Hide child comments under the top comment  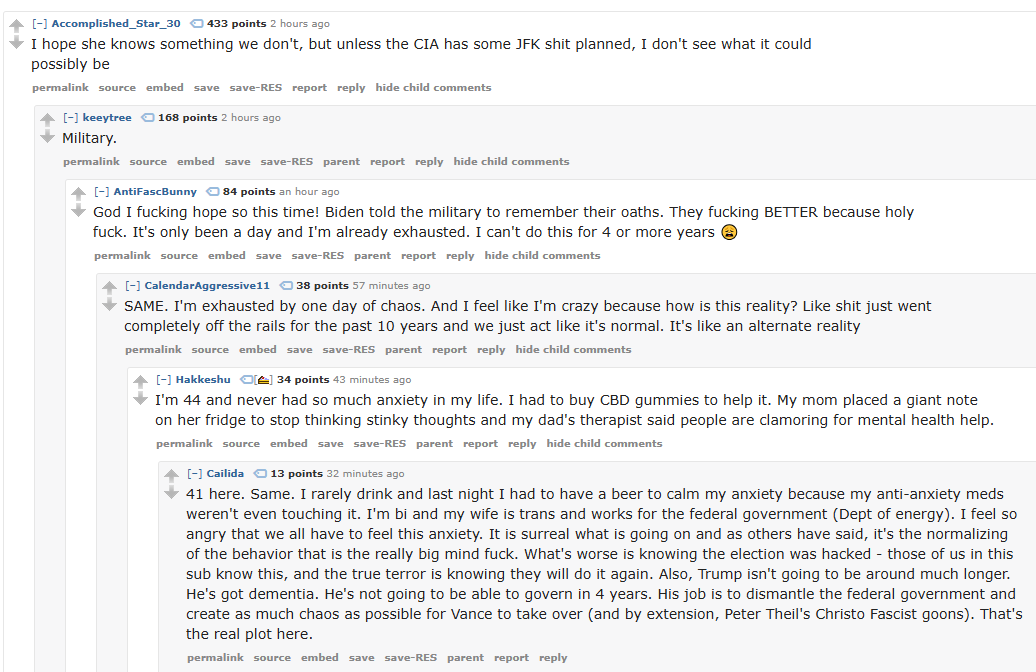(433, 87)
